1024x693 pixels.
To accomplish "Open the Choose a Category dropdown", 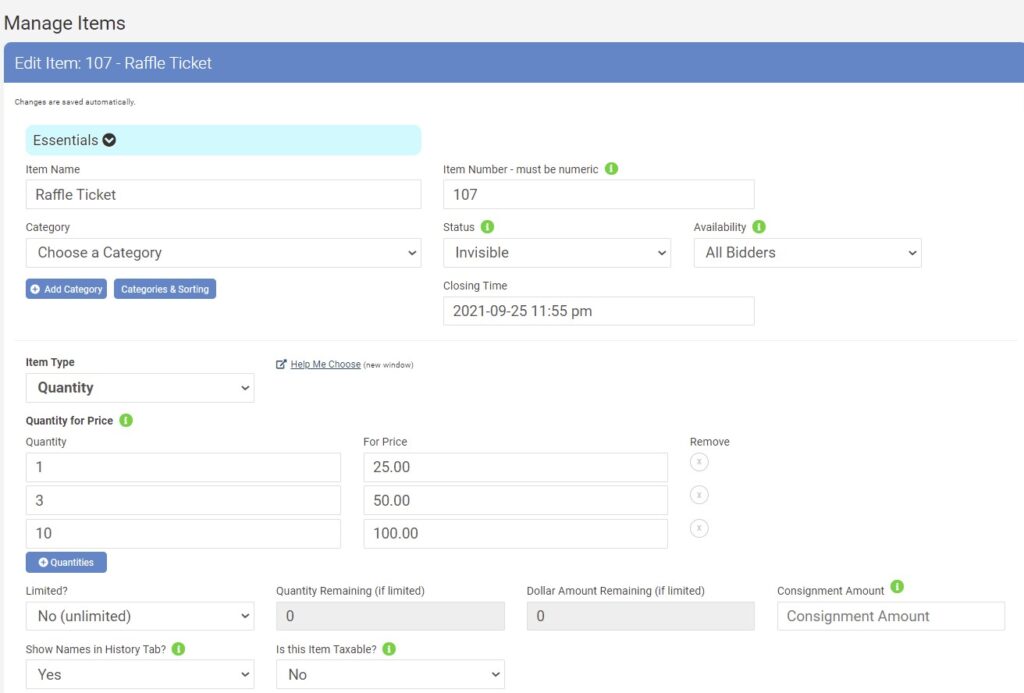I will tap(223, 253).
